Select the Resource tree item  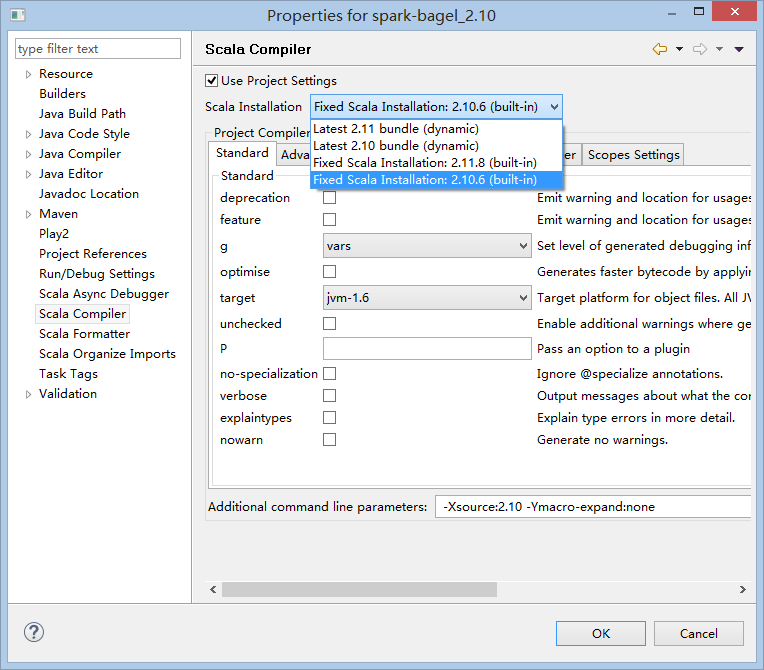[66, 74]
